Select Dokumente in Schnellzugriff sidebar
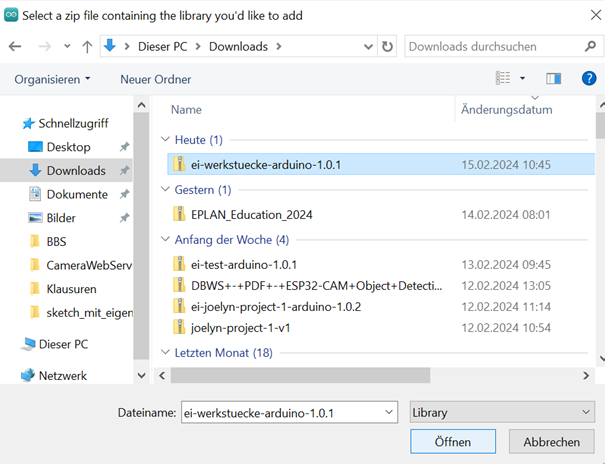 [77, 194]
